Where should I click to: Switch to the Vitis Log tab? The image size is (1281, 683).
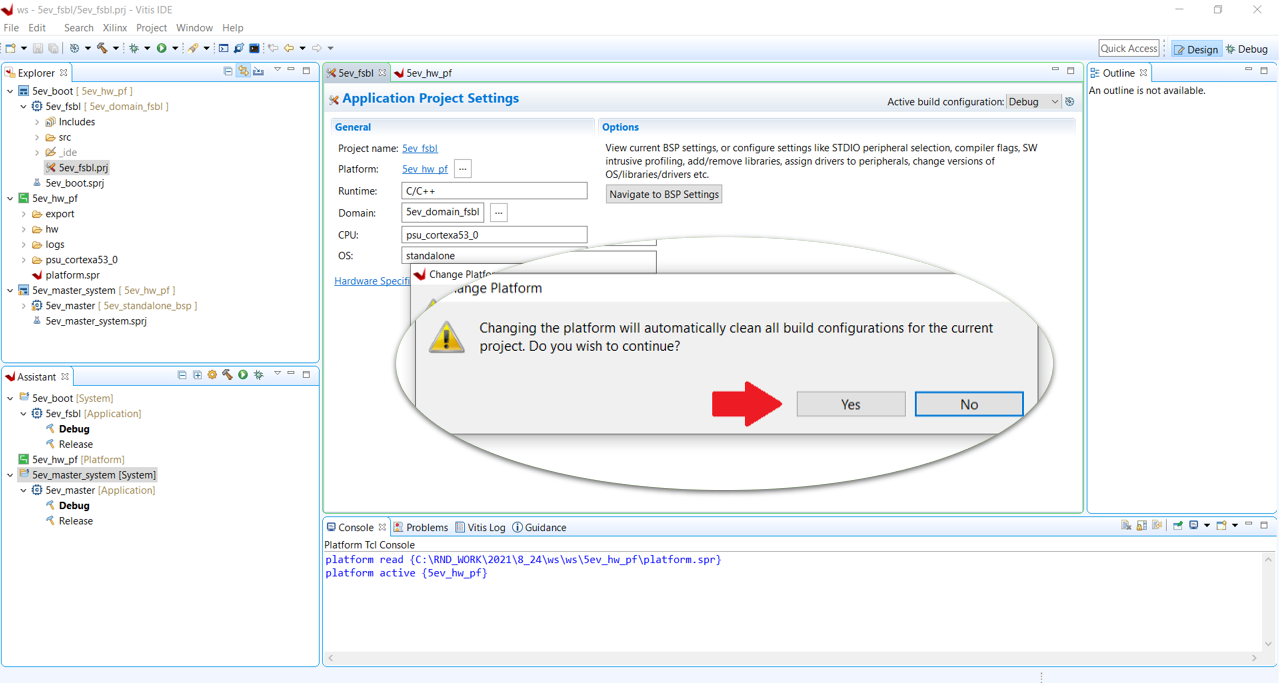[x=480, y=527]
